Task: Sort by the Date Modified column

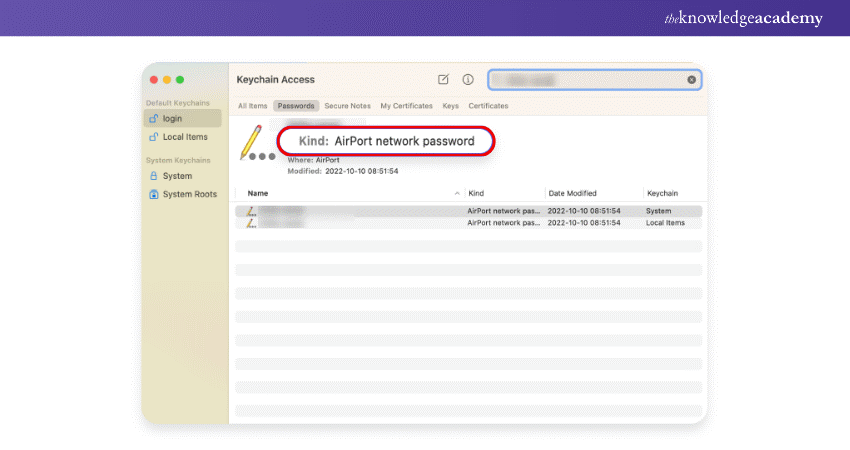Action: (x=572, y=193)
